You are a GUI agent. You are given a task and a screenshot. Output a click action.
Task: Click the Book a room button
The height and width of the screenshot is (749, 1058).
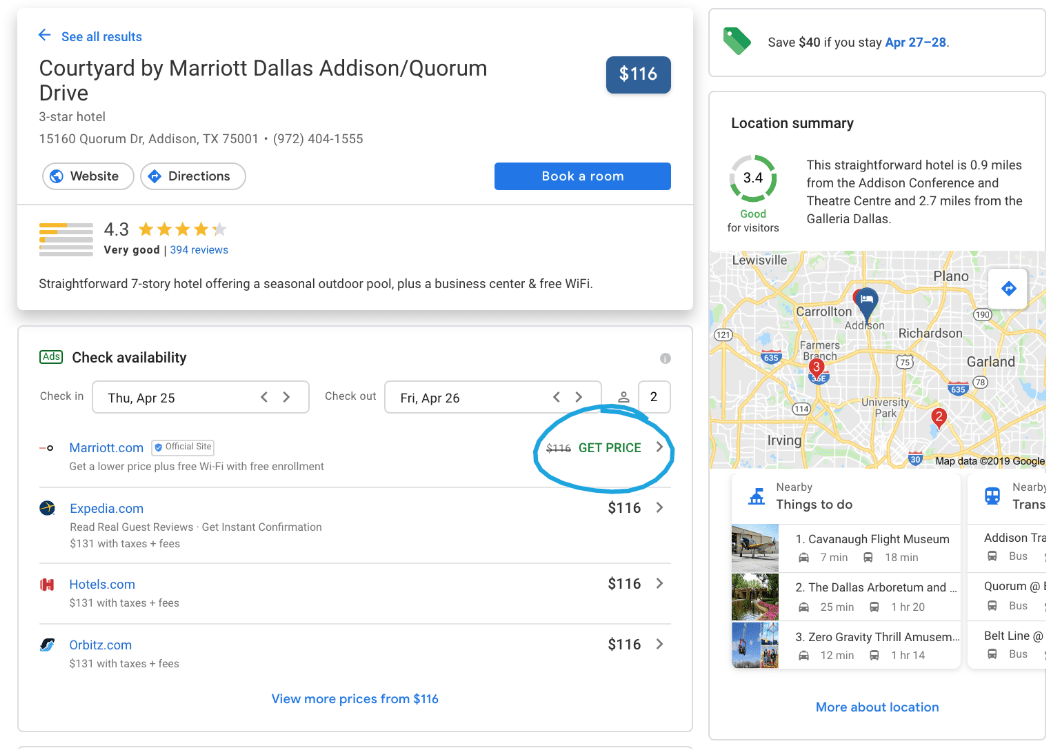point(582,176)
